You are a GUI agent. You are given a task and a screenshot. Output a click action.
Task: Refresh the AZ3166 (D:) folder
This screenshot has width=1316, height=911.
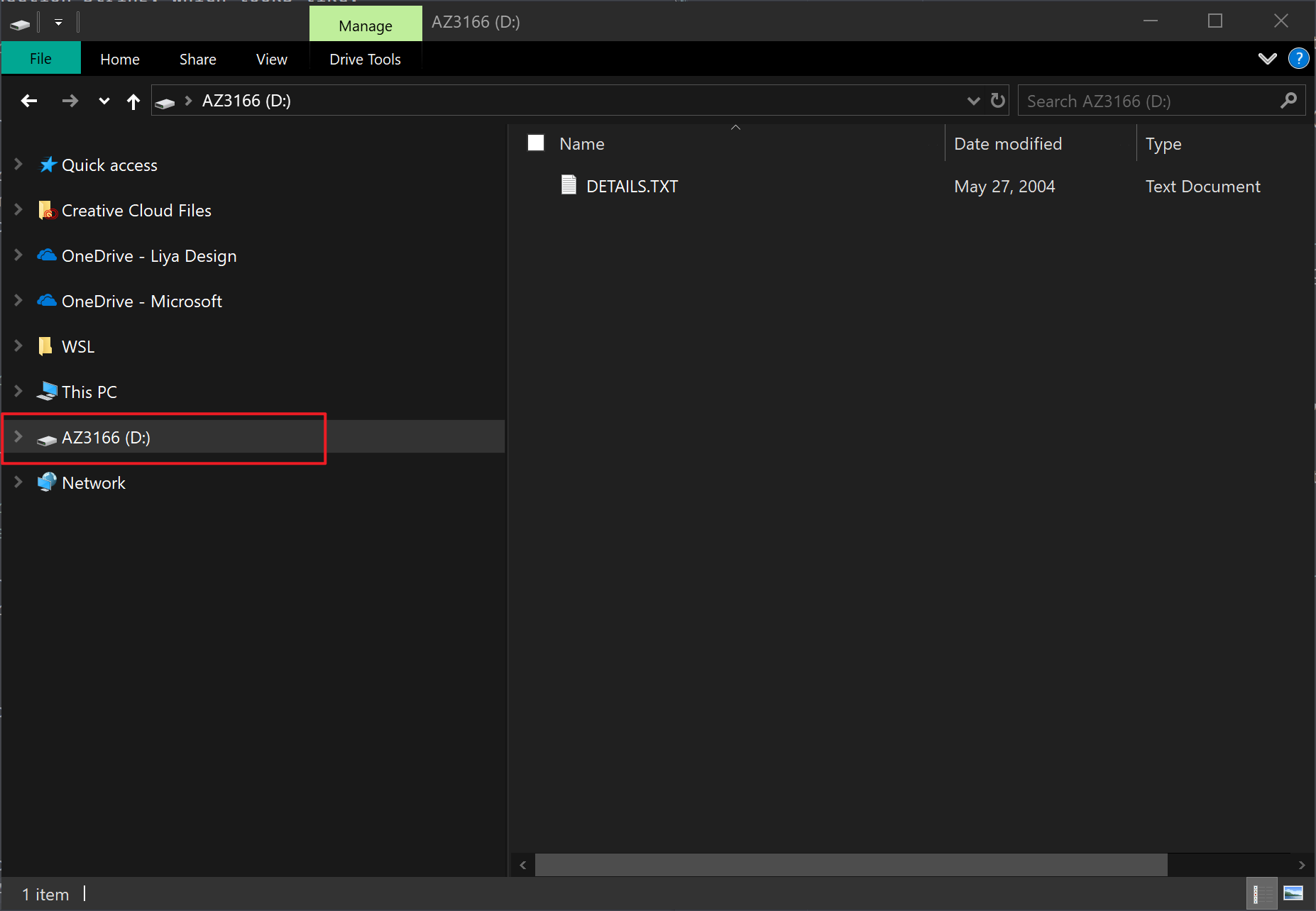[998, 101]
